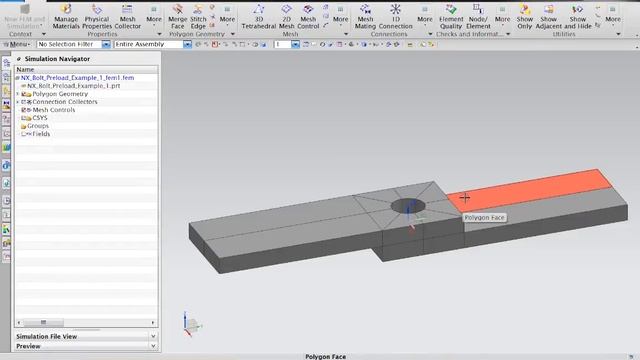This screenshot has width=640, height=360.
Task: Click the chart icon in left resource bar
Action: point(6,147)
